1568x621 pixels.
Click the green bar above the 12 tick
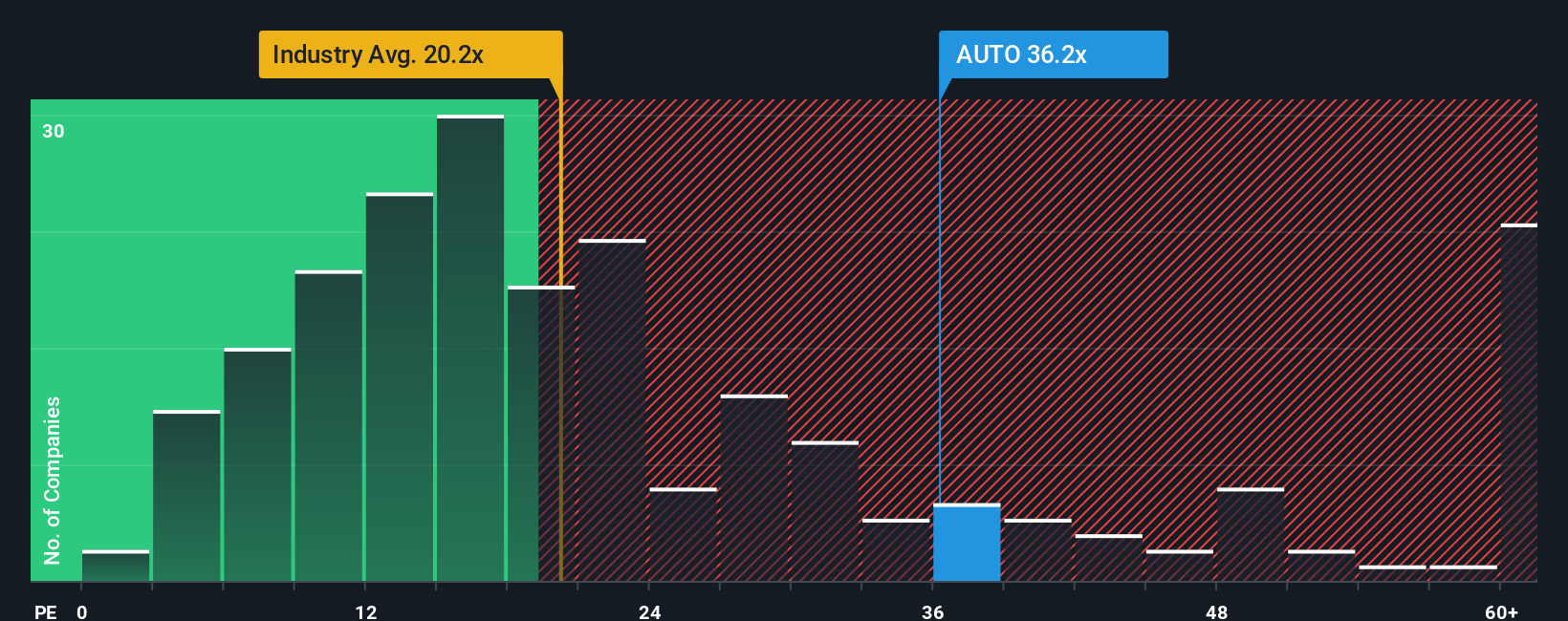(400, 387)
